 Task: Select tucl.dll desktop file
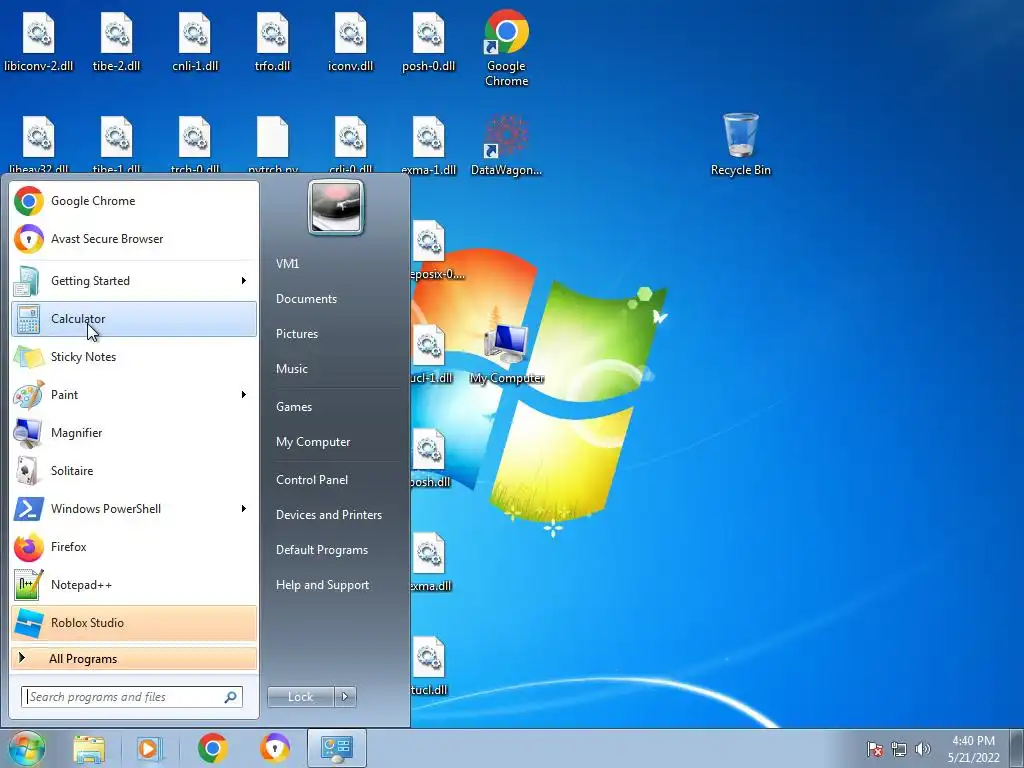430,665
